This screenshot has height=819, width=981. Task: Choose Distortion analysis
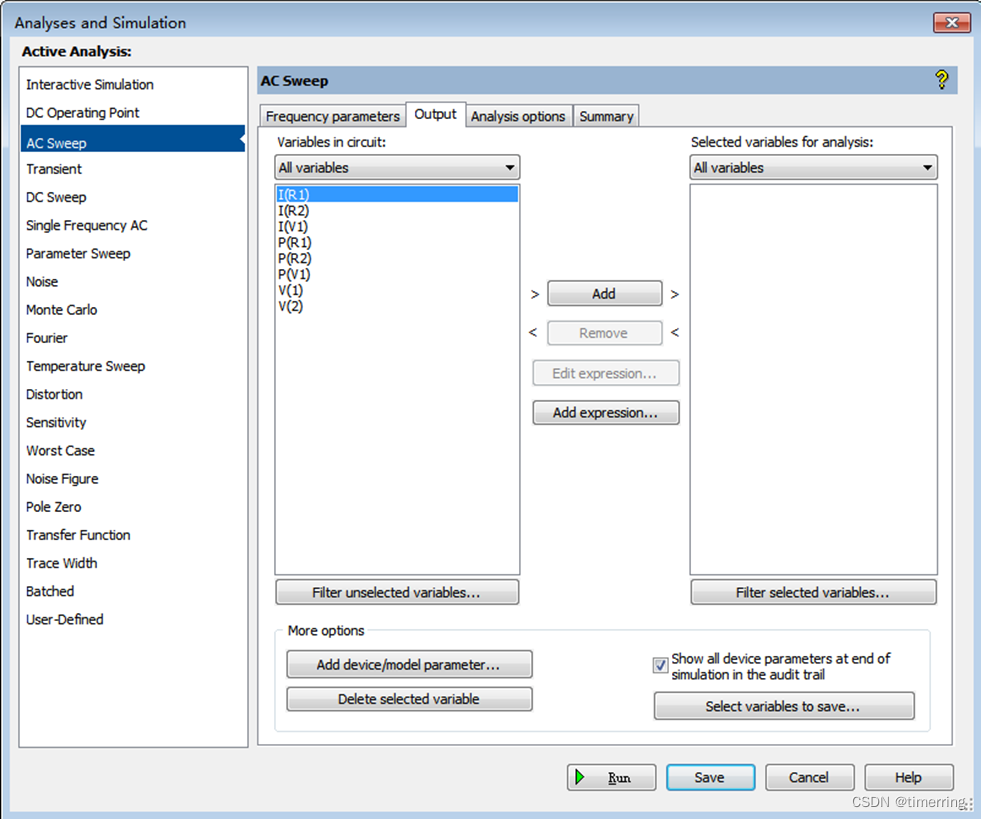coord(54,394)
